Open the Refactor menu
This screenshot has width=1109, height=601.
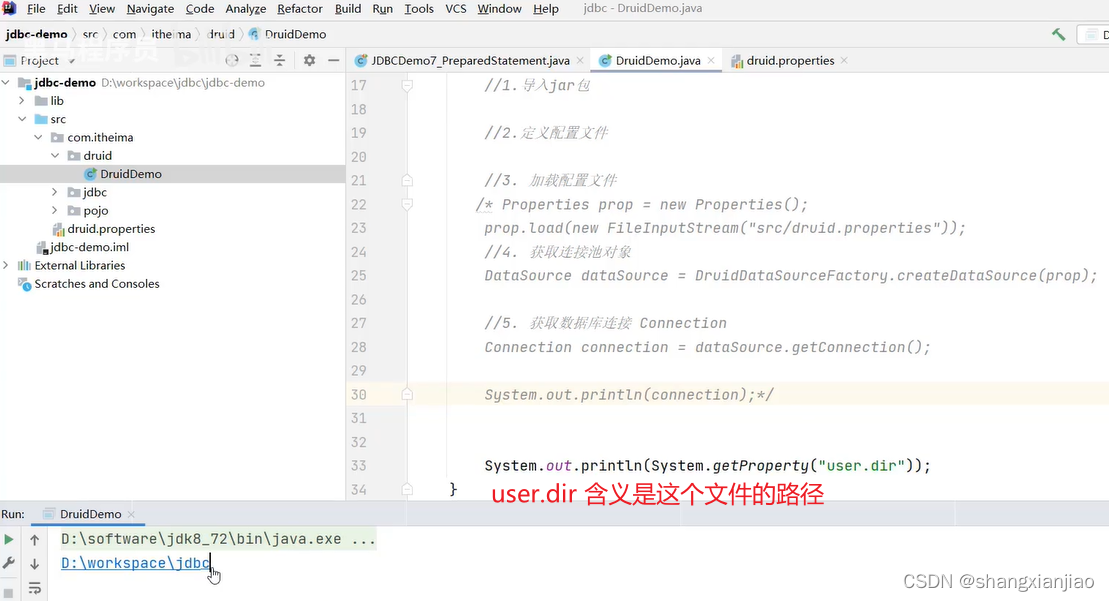(300, 8)
